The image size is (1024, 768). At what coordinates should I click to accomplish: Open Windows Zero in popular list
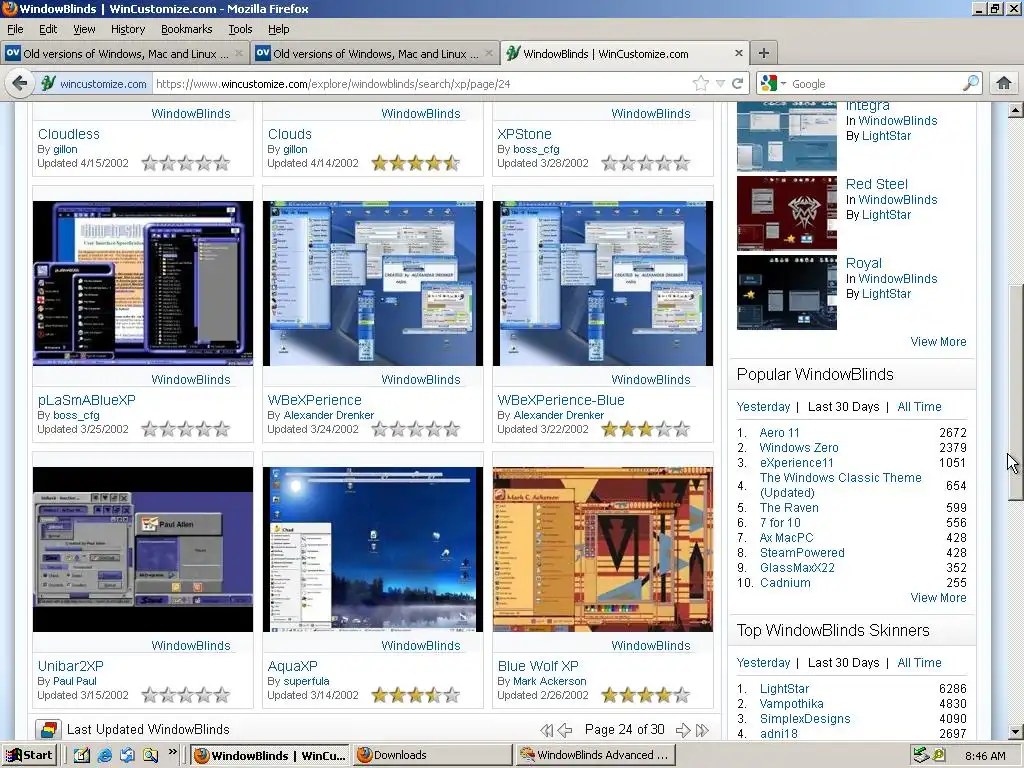point(799,447)
